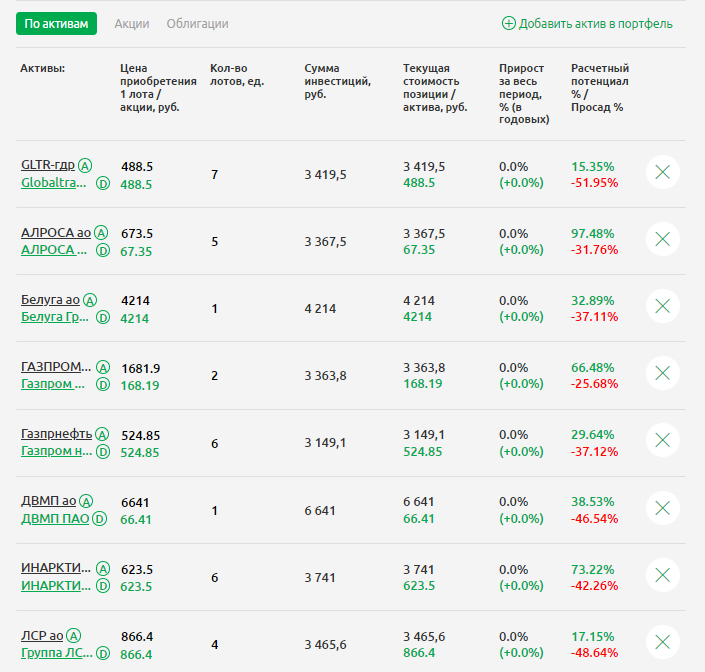Delete the Газпрнефть row
This screenshot has width=705, height=672.
(x=662, y=440)
